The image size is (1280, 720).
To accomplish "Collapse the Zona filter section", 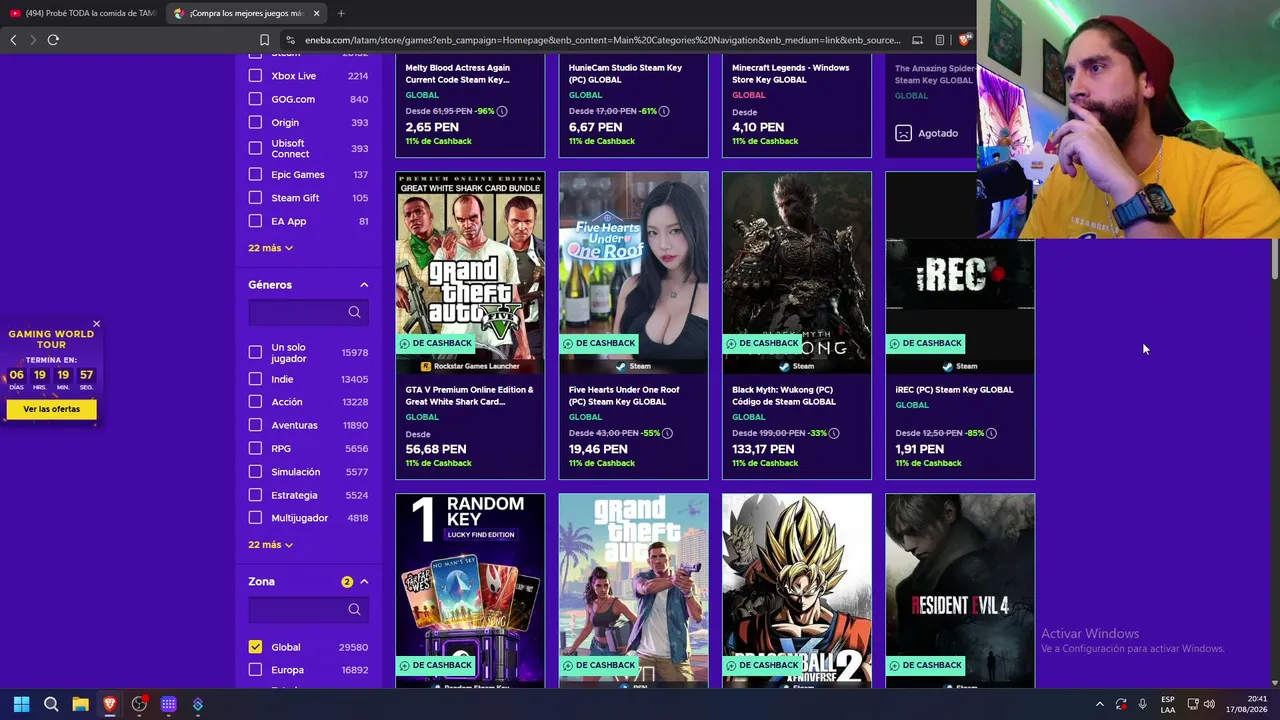I will click(364, 582).
